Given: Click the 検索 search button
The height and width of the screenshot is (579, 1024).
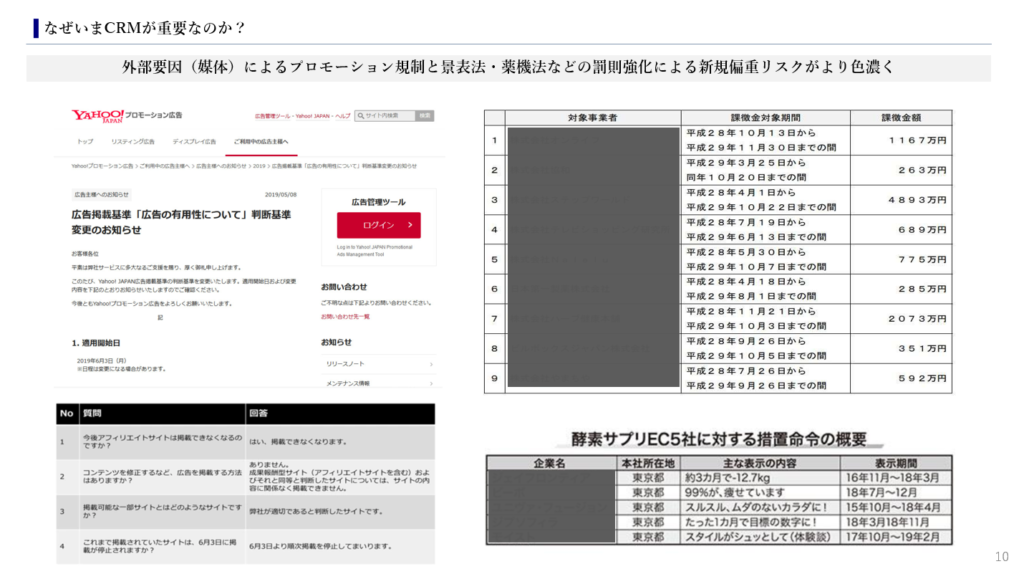Looking at the screenshot, I should 424,116.
